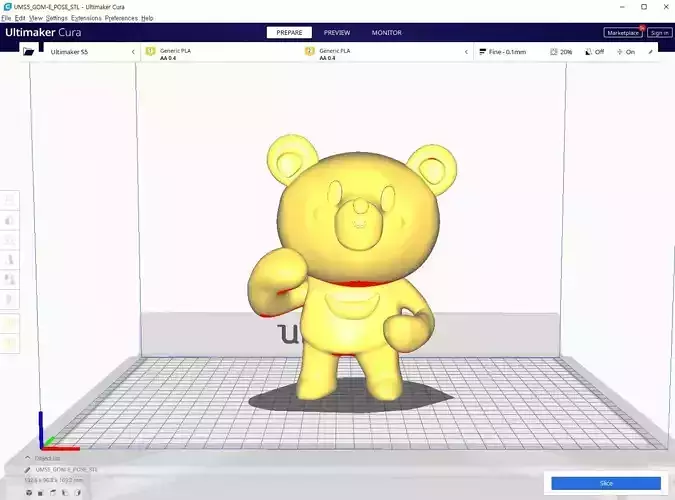Select the Mirror tool in left toolbar
The width and height of the screenshot is (675, 500).
9,260
